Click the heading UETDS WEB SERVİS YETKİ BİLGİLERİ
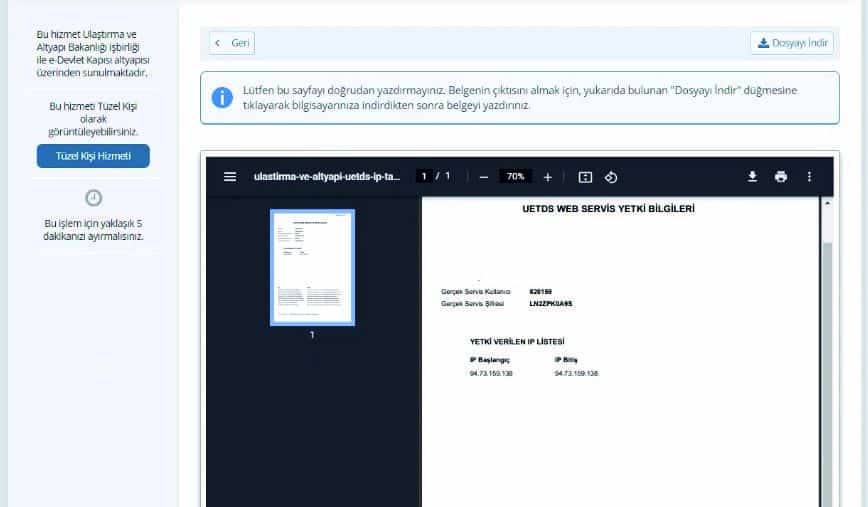Image resolution: width=868 pixels, height=507 pixels. point(608,209)
